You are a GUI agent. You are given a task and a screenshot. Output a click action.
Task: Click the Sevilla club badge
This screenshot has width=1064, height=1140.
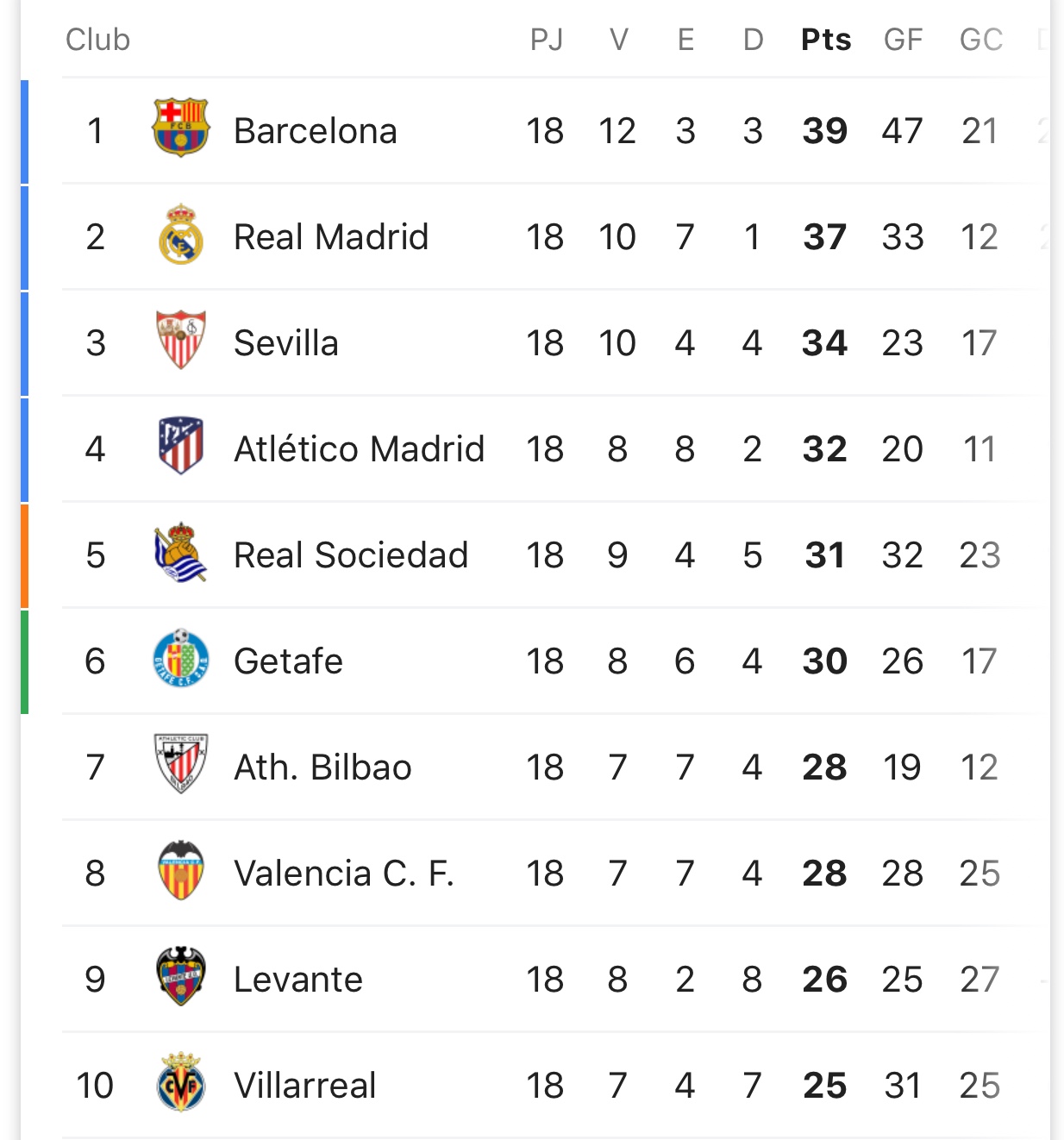point(180,340)
